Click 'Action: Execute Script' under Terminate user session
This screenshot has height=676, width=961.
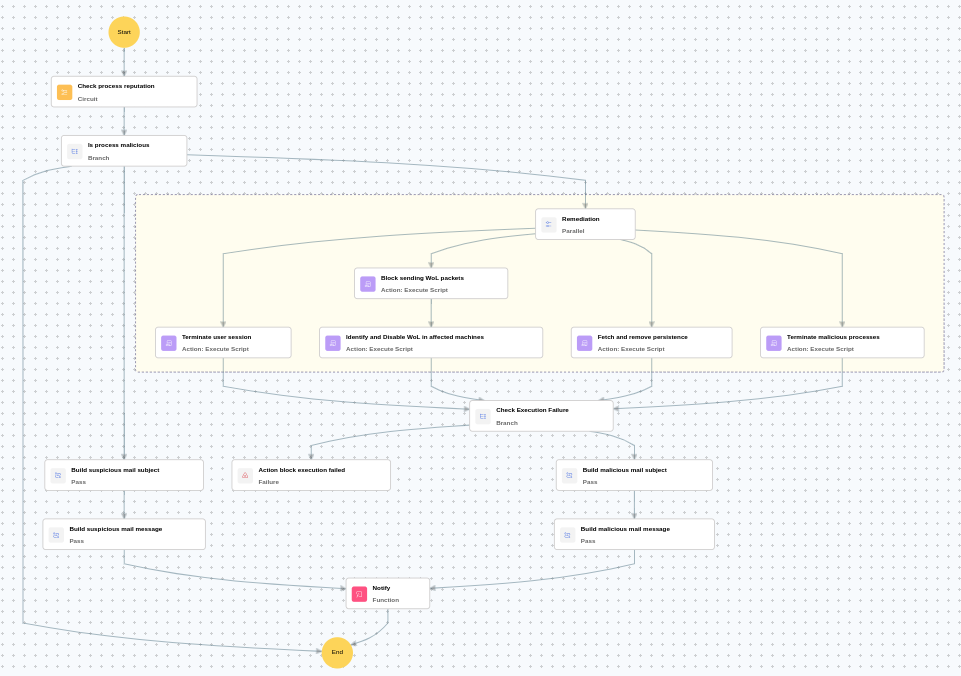(215, 349)
